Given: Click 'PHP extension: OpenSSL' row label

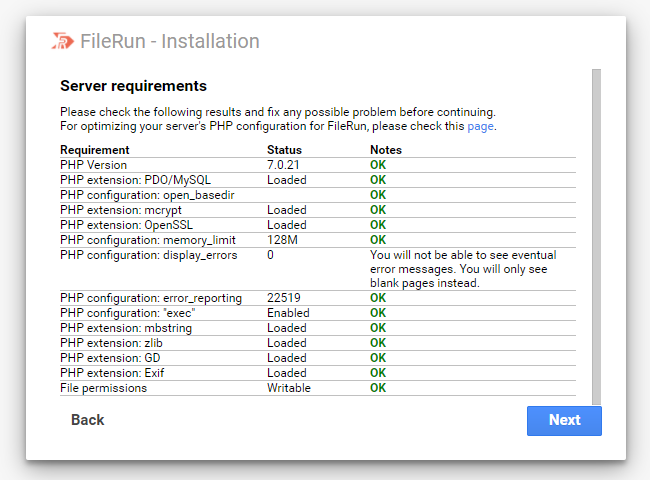Looking at the screenshot, I should (x=126, y=225).
